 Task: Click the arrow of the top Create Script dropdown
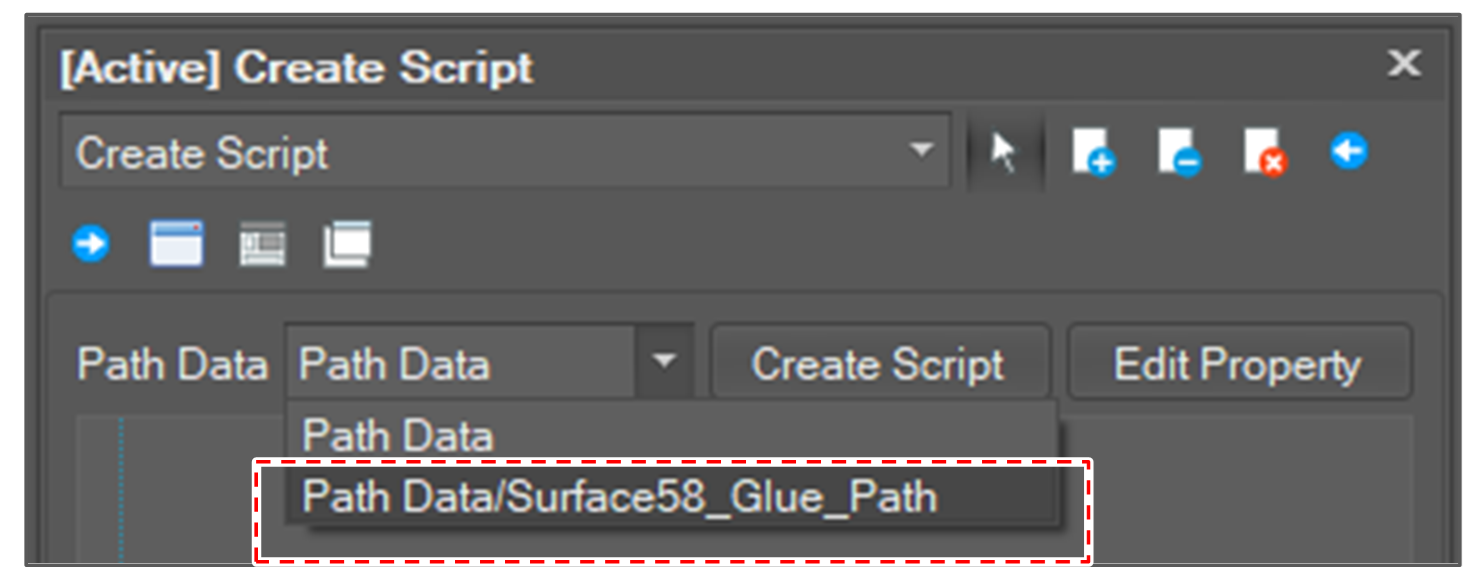click(x=920, y=153)
